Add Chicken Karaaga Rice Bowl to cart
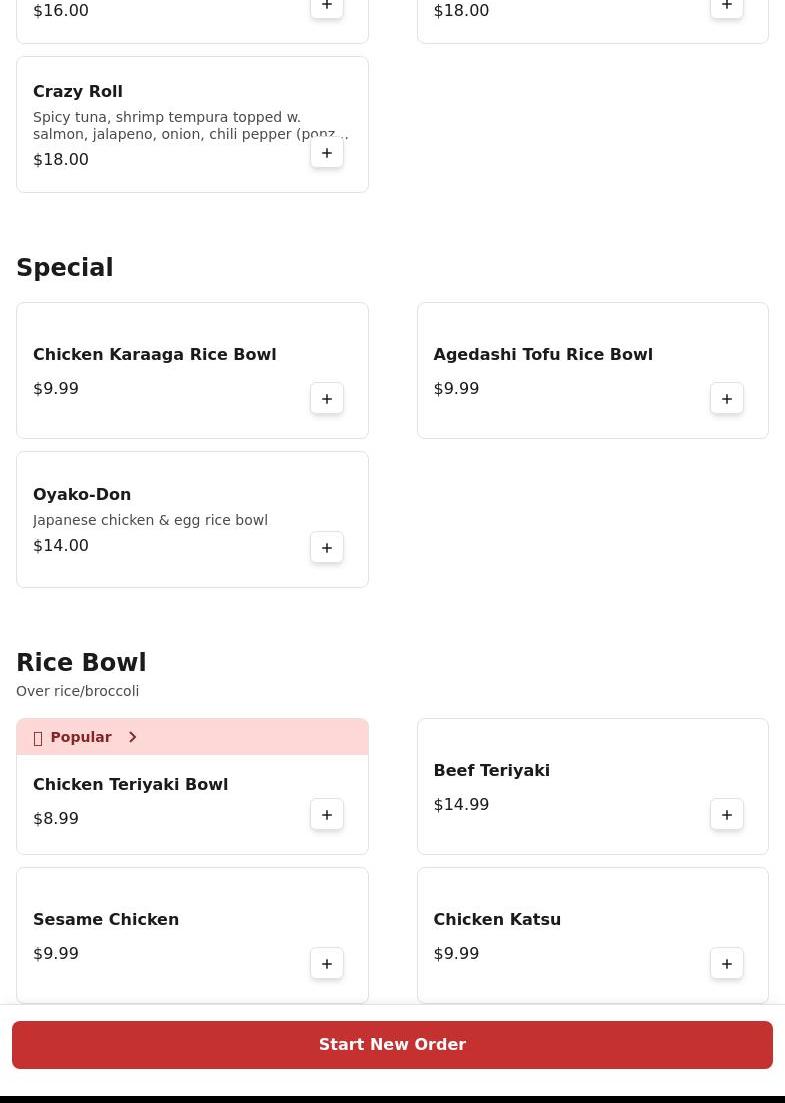The width and height of the screenshot is (785, 1103). [327, 399]
